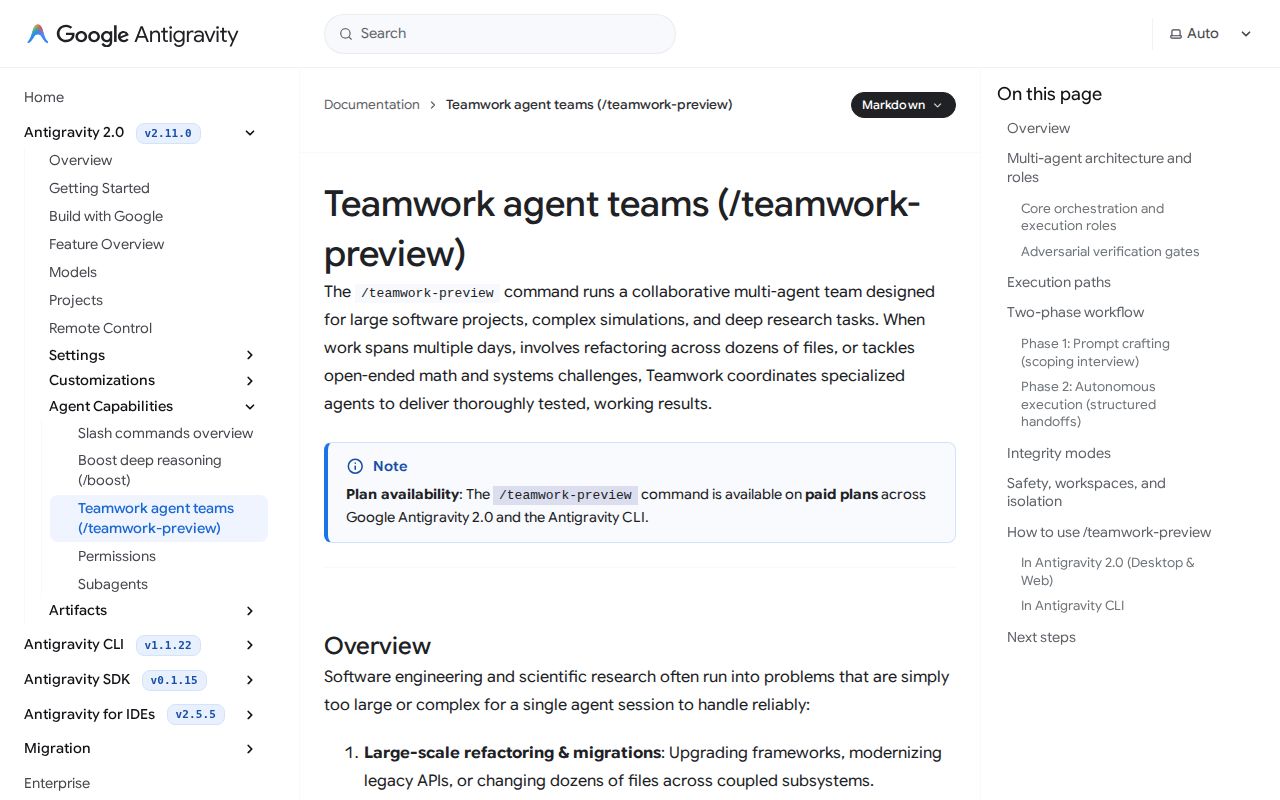Open the Projects page

point(76,300)
